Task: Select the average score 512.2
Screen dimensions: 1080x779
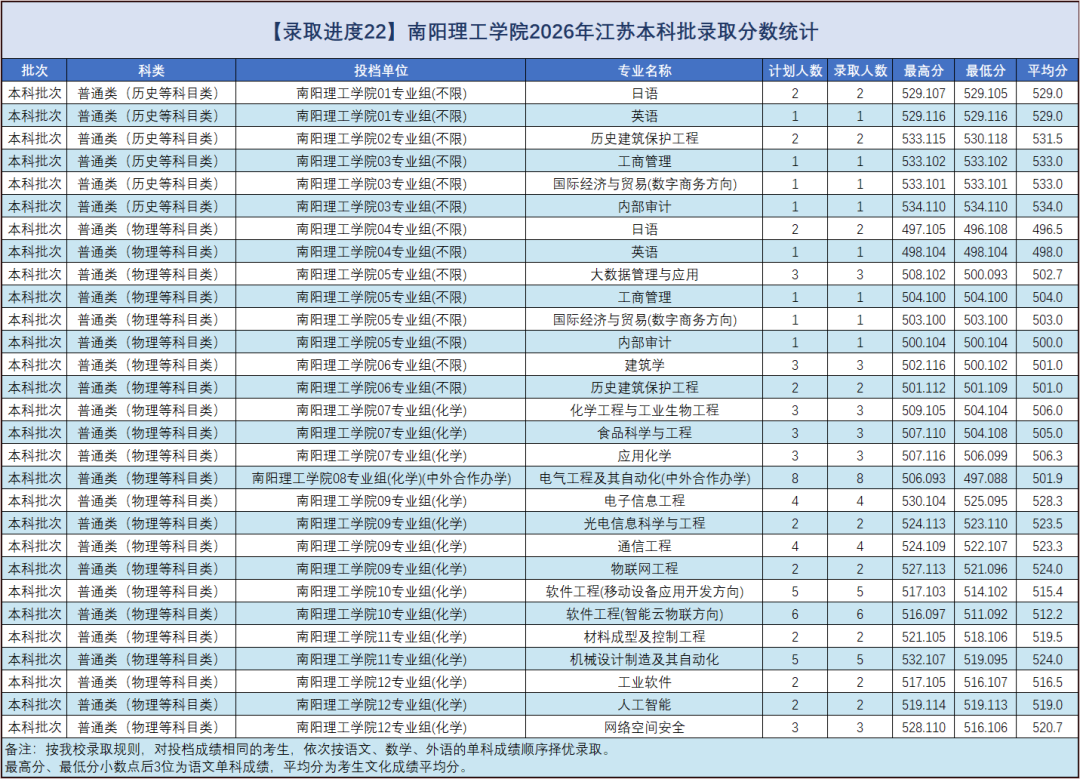Action: pos(1048,614)
